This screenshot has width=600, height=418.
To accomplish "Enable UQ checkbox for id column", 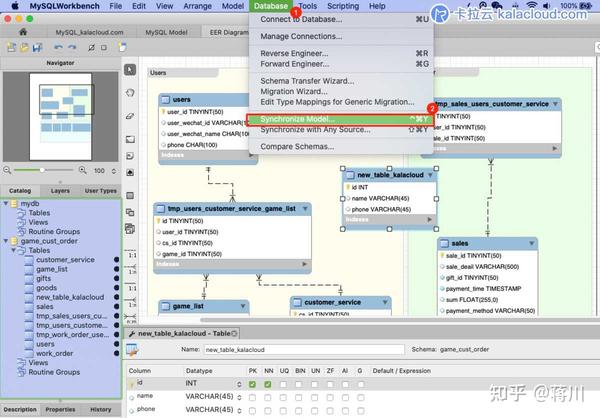I will (283, 384).
